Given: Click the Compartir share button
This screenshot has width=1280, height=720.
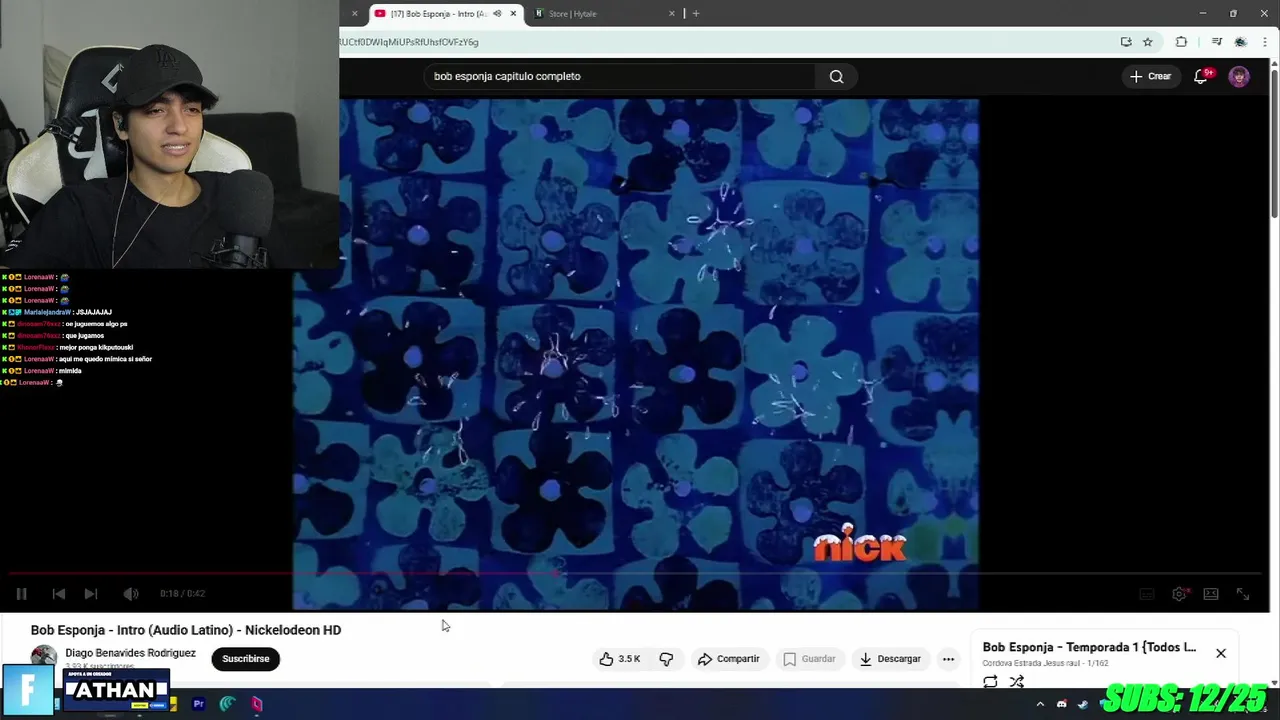Looking at the screenshot, I should [x=728, y=659].
